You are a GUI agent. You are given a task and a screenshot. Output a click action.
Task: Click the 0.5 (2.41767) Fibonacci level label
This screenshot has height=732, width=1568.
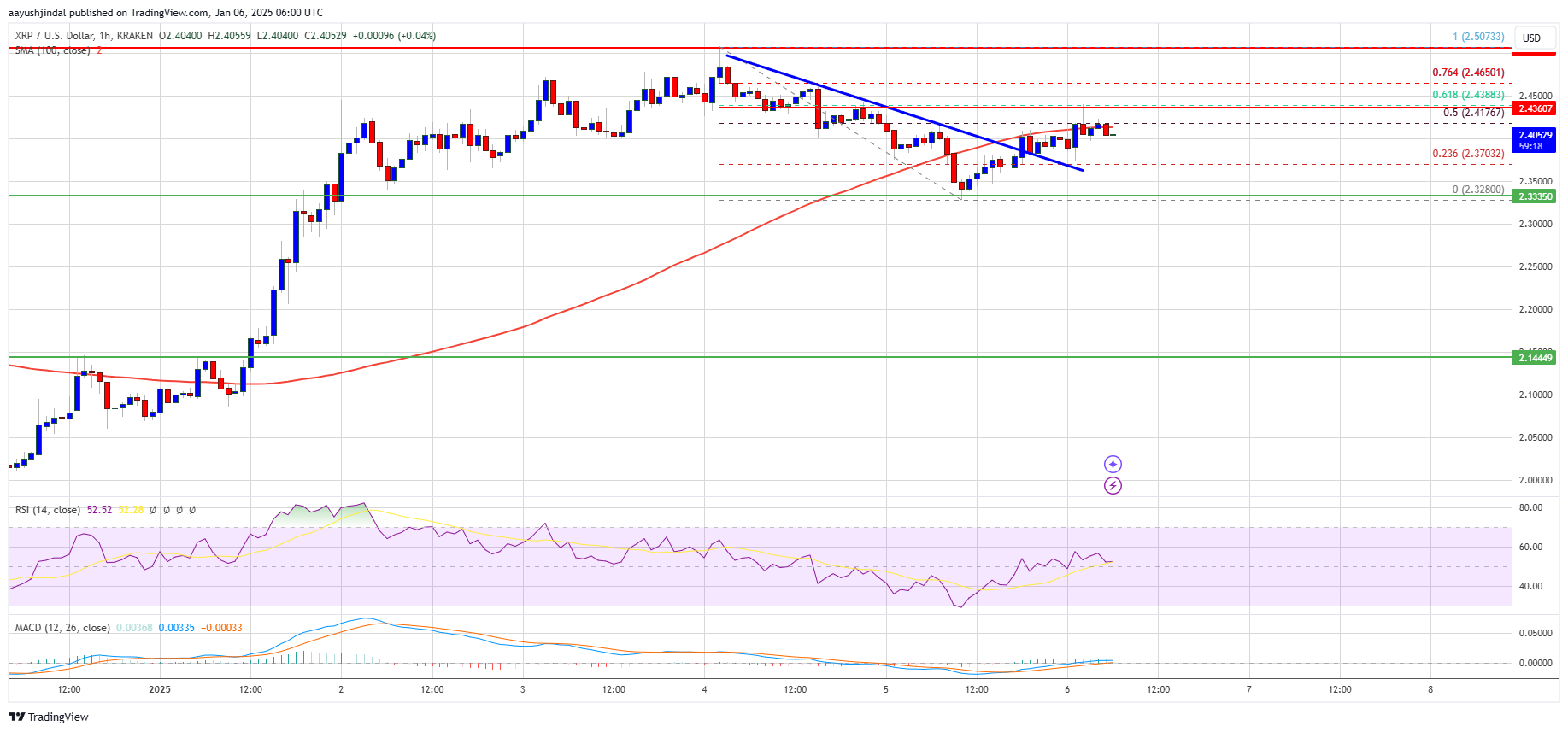(1473, 113)
